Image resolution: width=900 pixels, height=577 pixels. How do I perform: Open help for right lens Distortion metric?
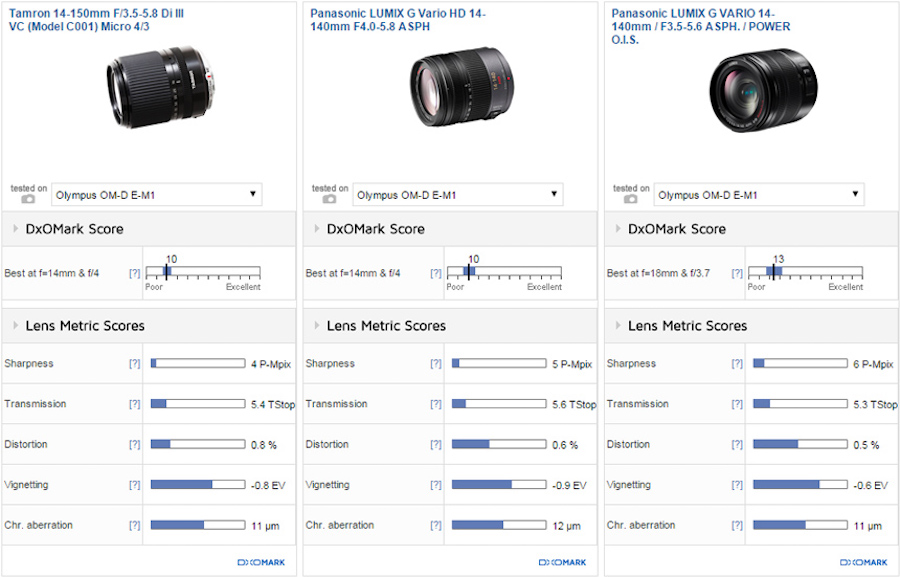[x=736, y=444]
